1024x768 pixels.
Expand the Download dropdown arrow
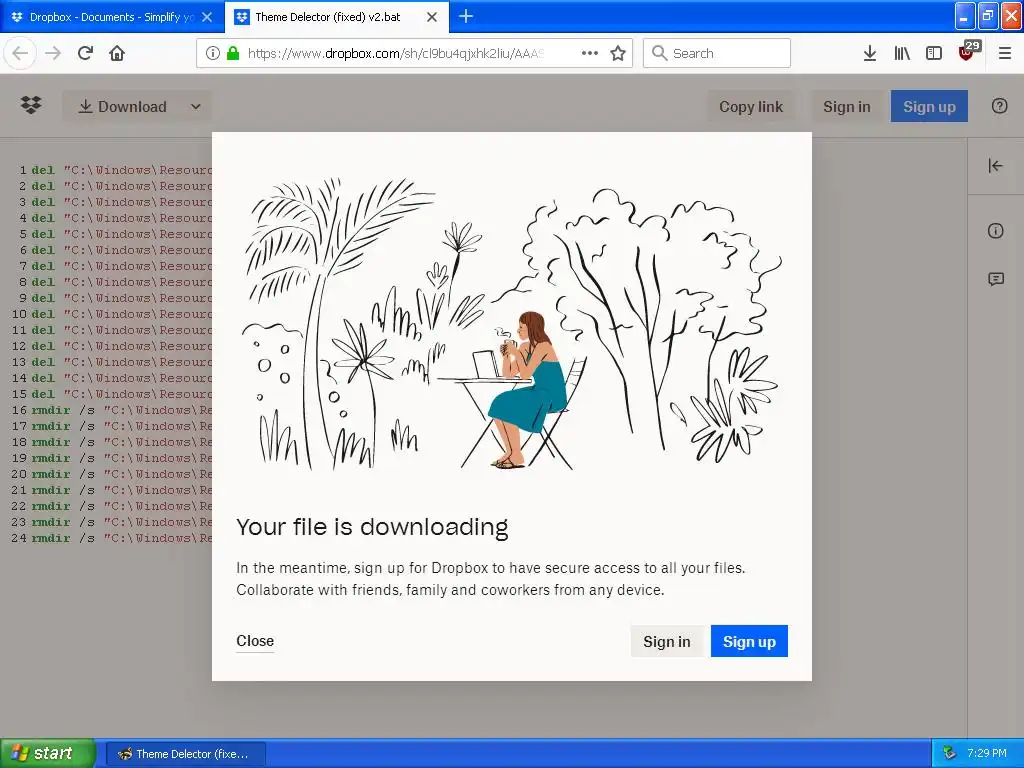195,106
